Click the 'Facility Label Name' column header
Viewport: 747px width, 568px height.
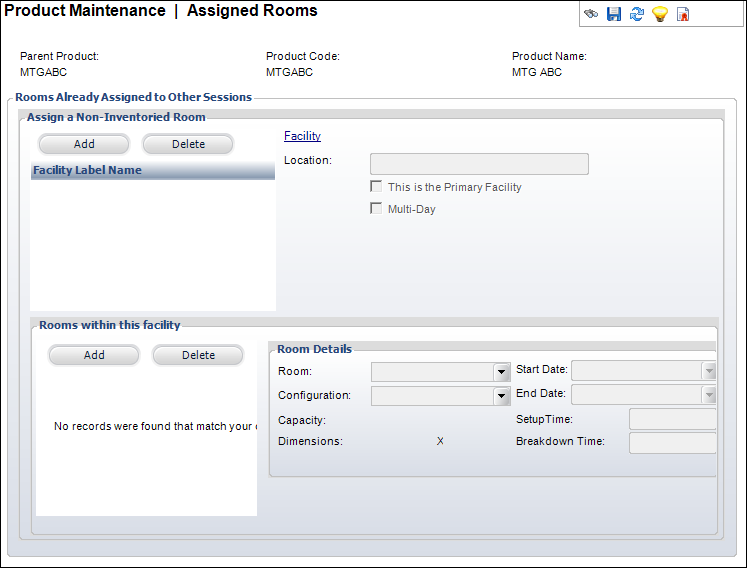tap(152, 170)
